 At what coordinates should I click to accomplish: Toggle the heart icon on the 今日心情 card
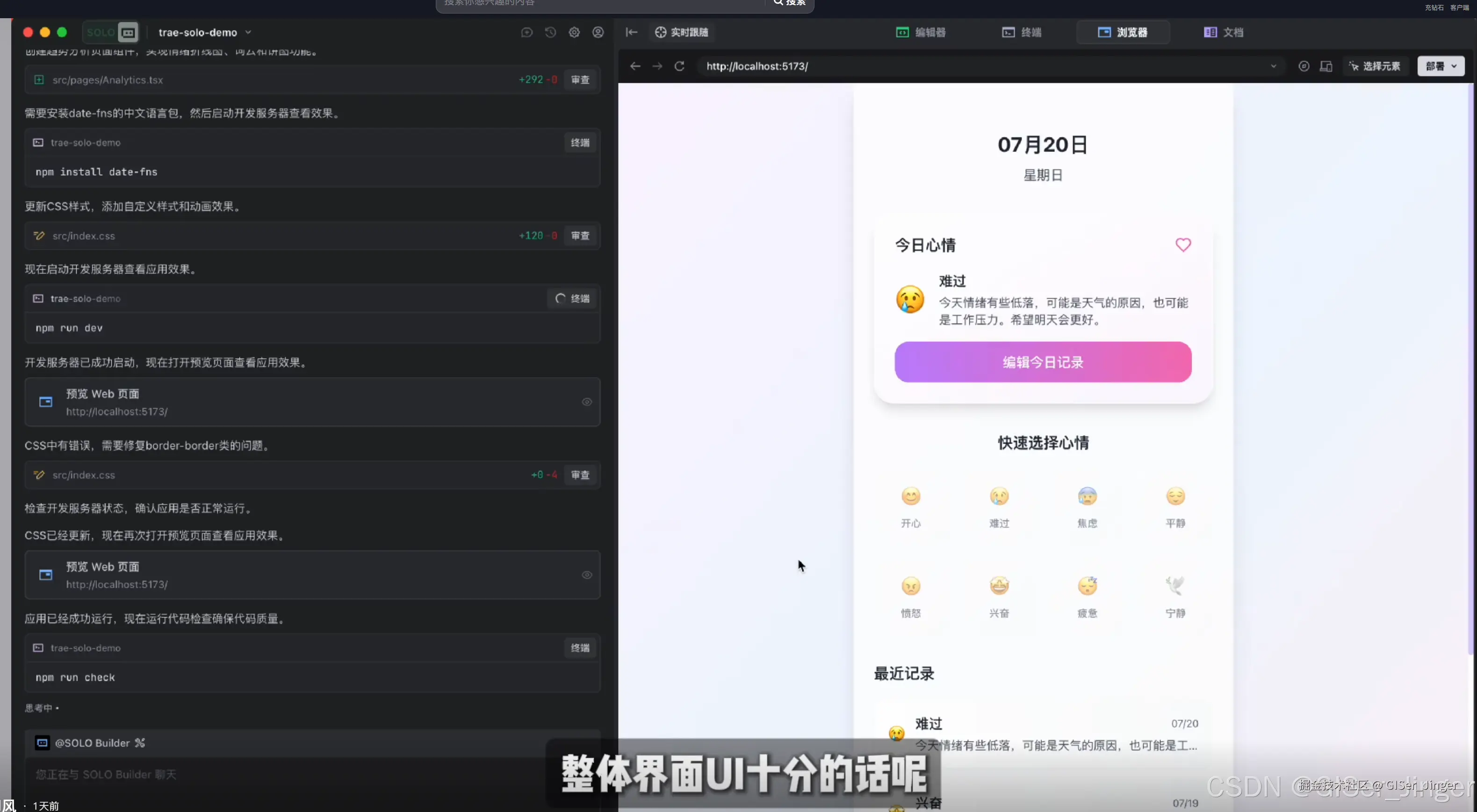tap(1183, 245)
